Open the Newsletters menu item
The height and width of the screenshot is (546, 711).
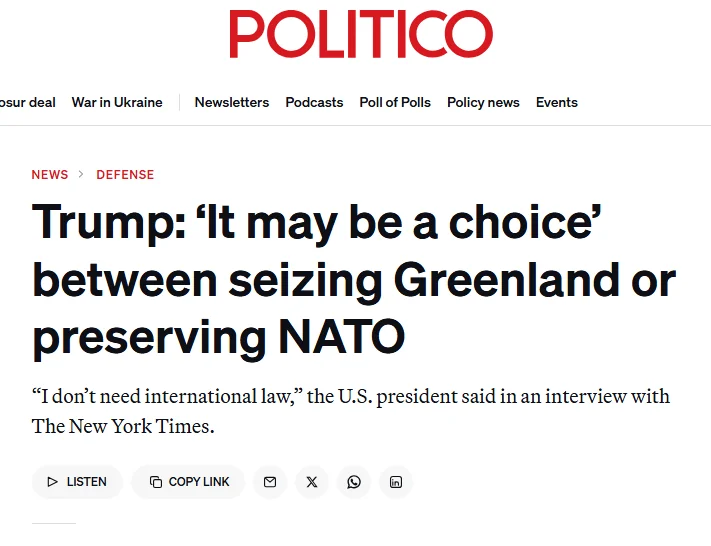[x=232, y=102]
